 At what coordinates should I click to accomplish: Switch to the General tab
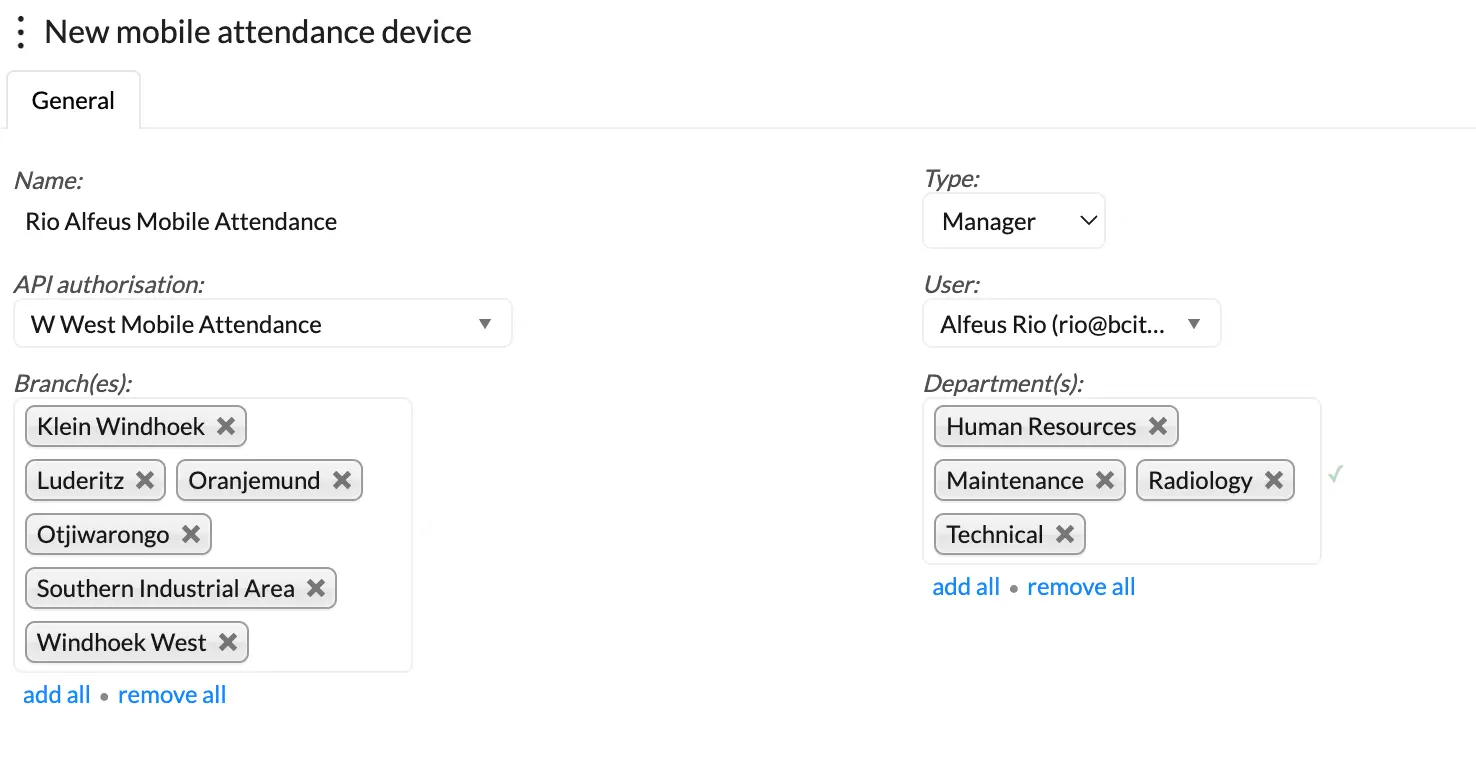[73, 101]
